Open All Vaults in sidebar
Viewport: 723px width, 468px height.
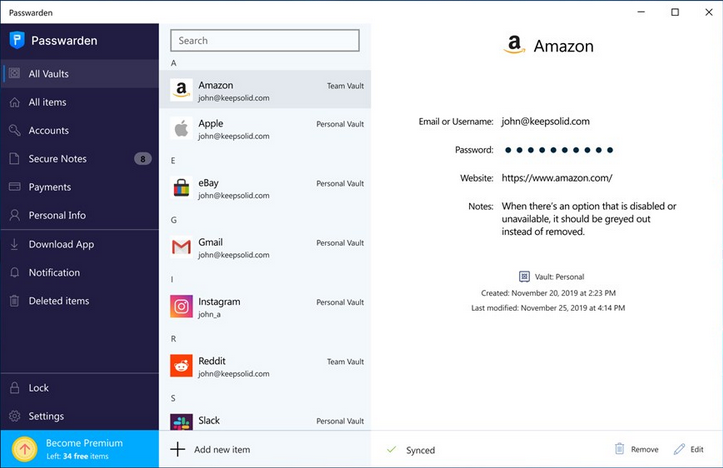(80, 74)
